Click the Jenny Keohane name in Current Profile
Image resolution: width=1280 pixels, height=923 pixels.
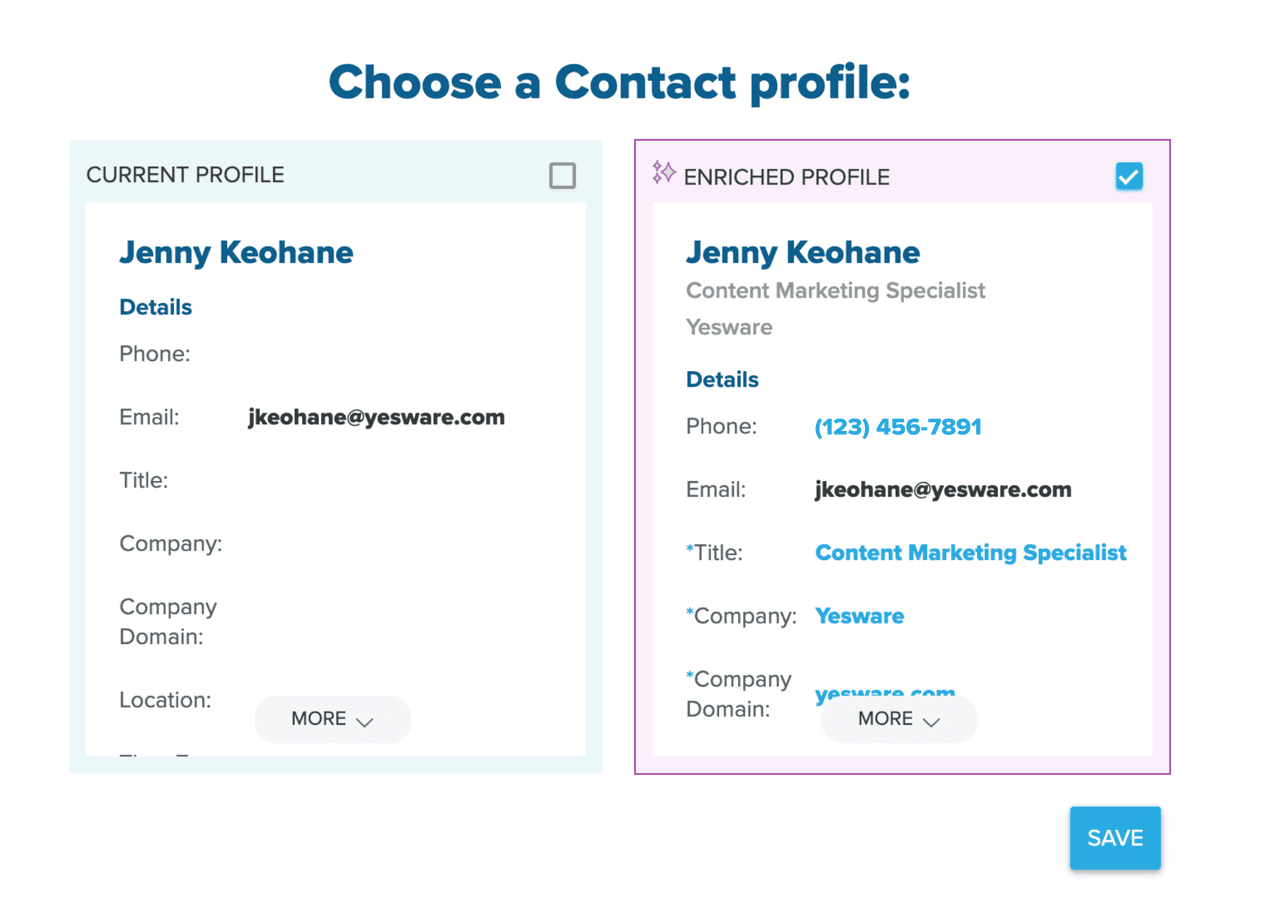coord(236,253)
